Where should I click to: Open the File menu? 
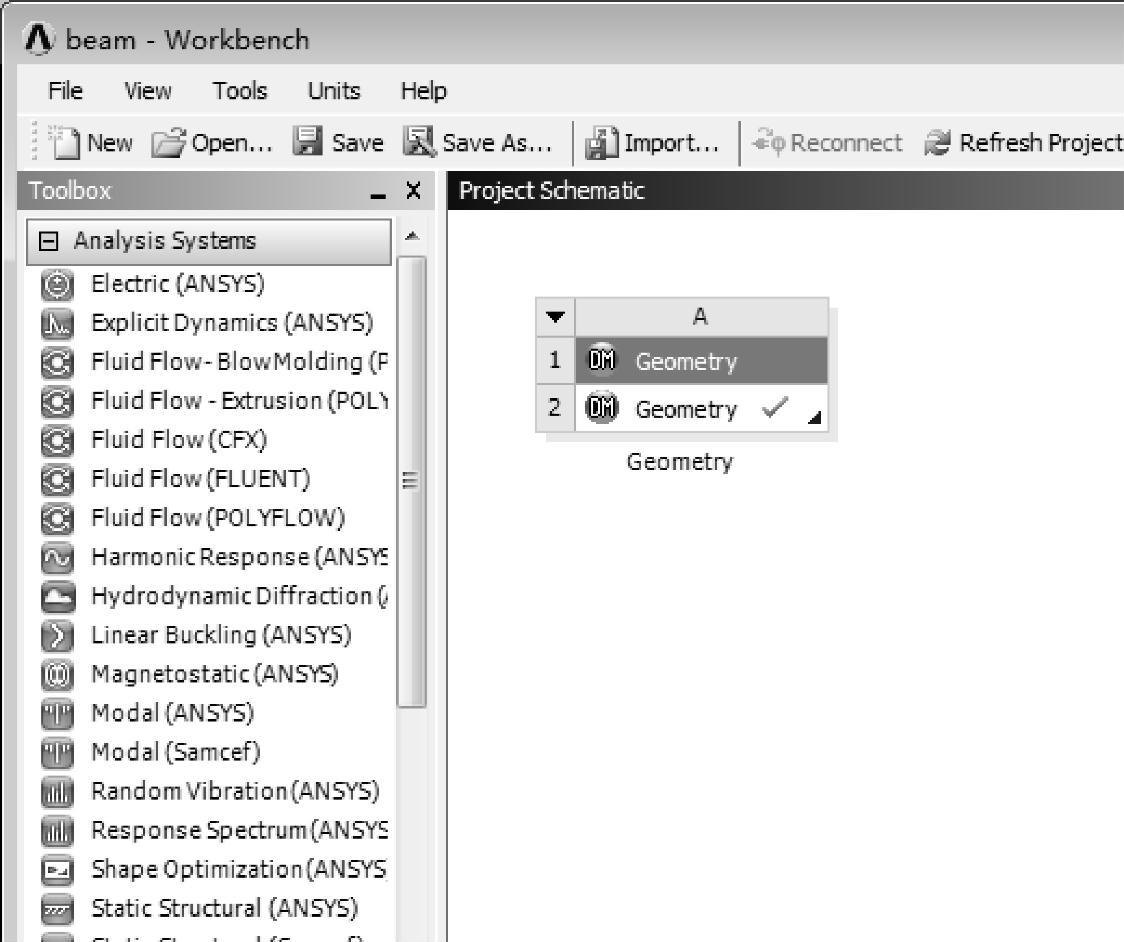65,91
